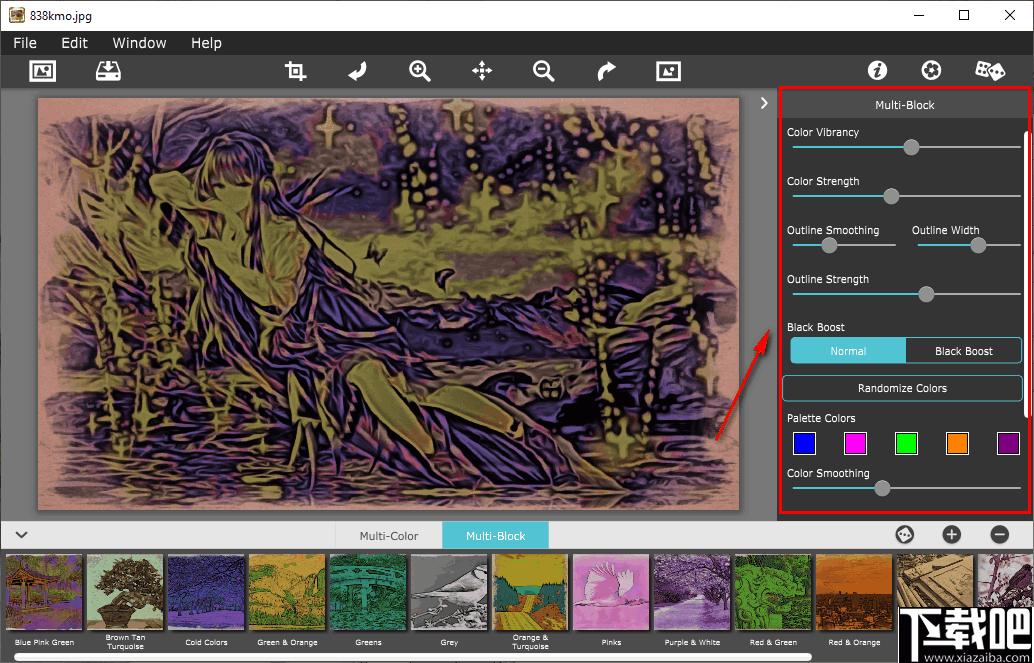
Task: Zoom in on the image
Action: point(420,71)
